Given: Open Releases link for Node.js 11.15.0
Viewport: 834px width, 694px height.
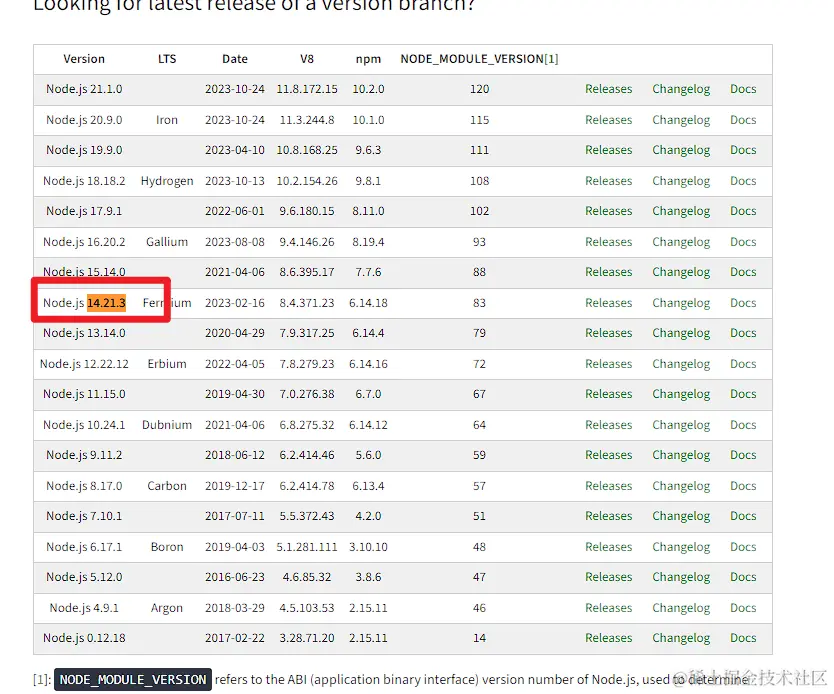Looking at the screenshot, I should 608,394.
